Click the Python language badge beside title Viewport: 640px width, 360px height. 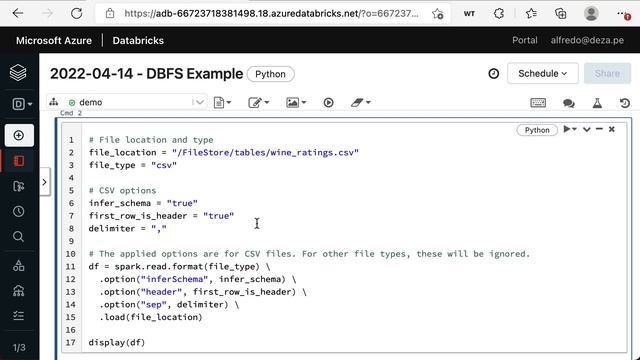pos(270,74)
